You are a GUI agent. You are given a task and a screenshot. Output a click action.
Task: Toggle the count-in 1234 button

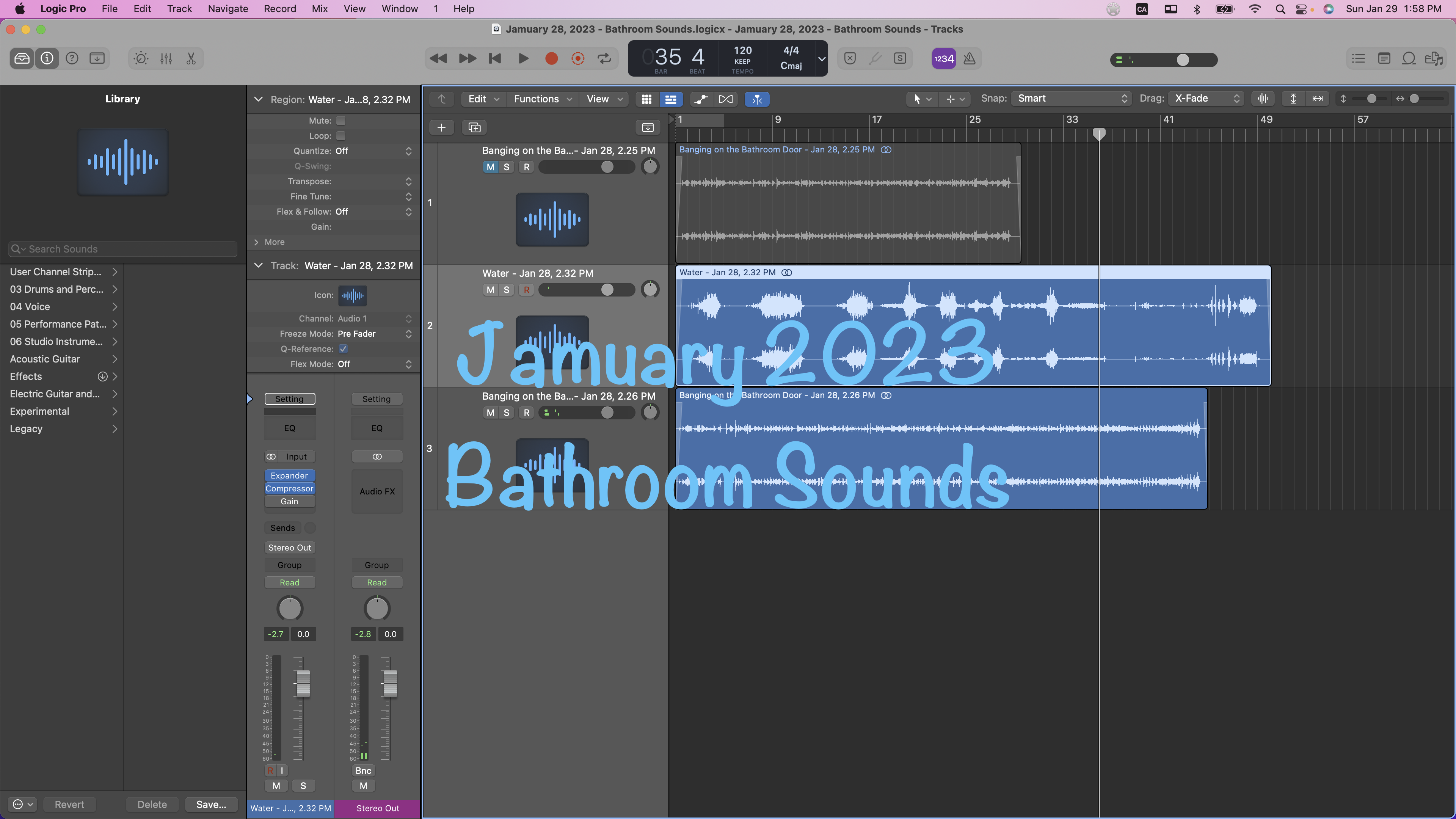(x=943, y=58)
